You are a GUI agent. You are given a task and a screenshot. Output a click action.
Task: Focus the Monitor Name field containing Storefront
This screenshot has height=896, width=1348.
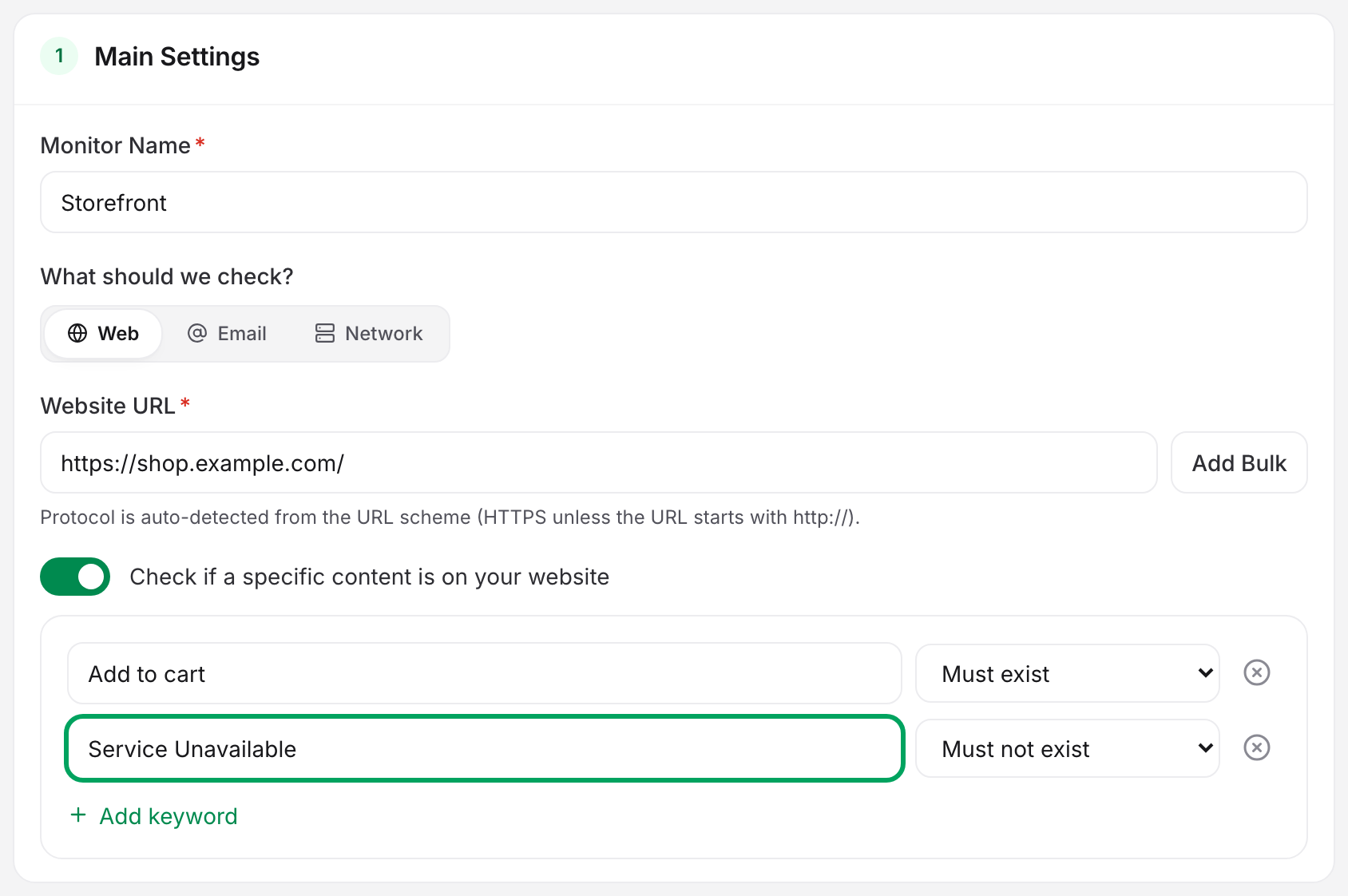point(674,202)
